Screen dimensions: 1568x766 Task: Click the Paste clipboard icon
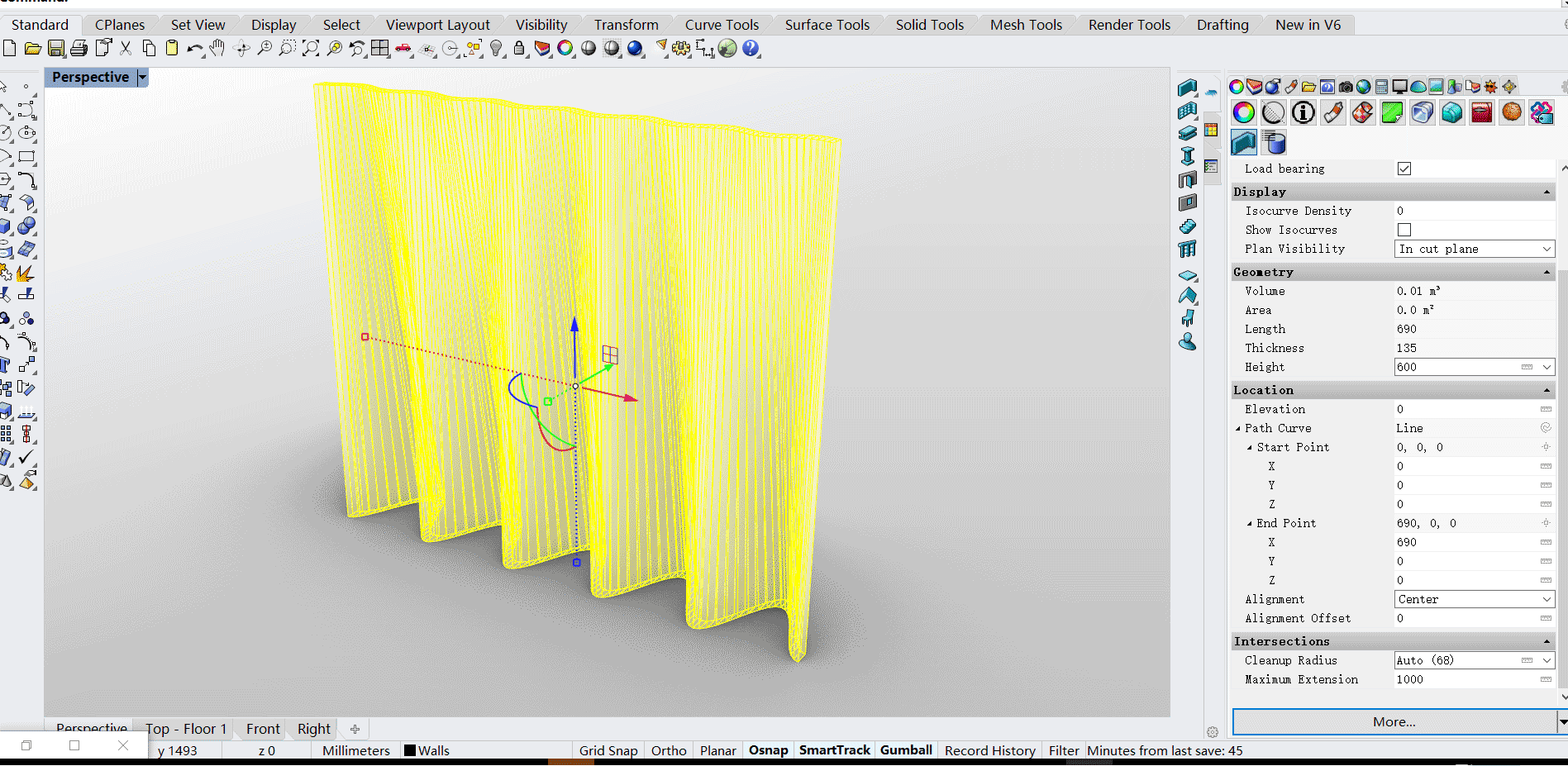pyautogui.click(x=172, y=49)
